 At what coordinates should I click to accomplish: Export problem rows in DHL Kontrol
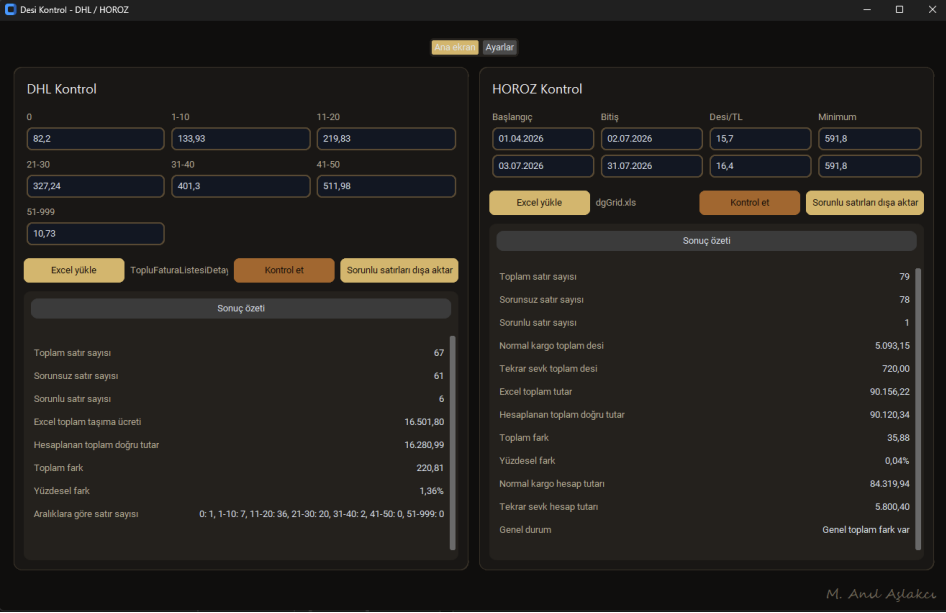tap(399, 270)
